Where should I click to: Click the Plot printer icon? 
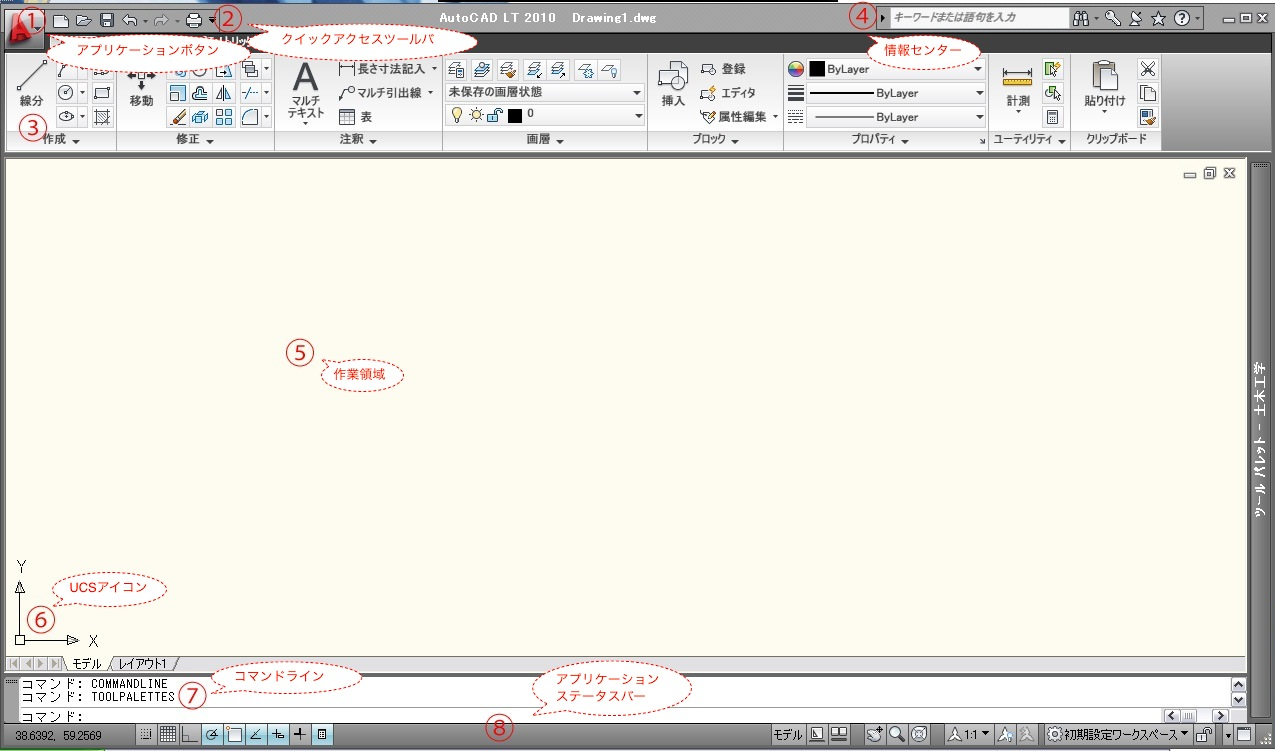click(194, 19)
